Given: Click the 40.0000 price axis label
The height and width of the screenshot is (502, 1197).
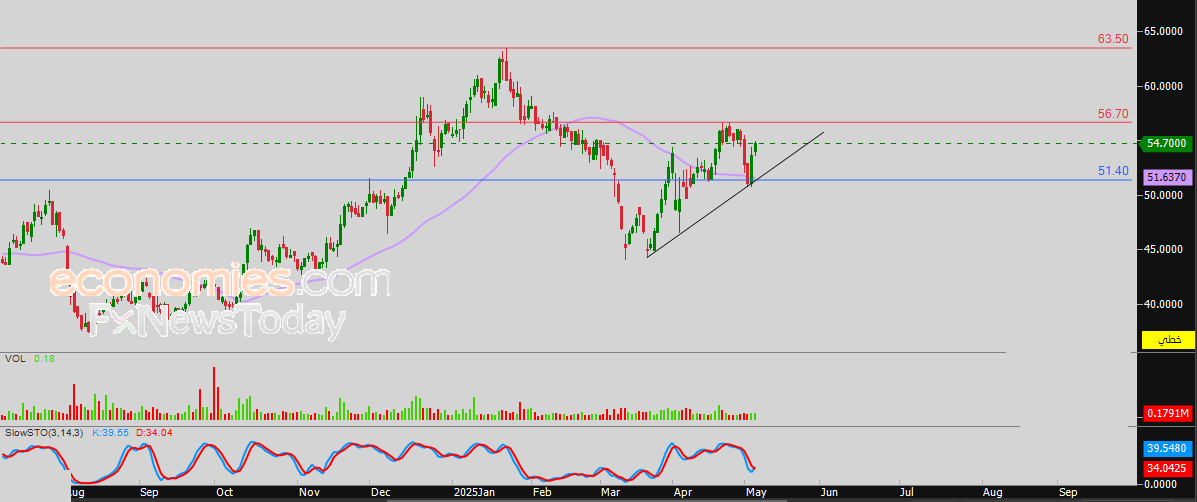Looking at the screenshot, I should (x=1164, y=304).
